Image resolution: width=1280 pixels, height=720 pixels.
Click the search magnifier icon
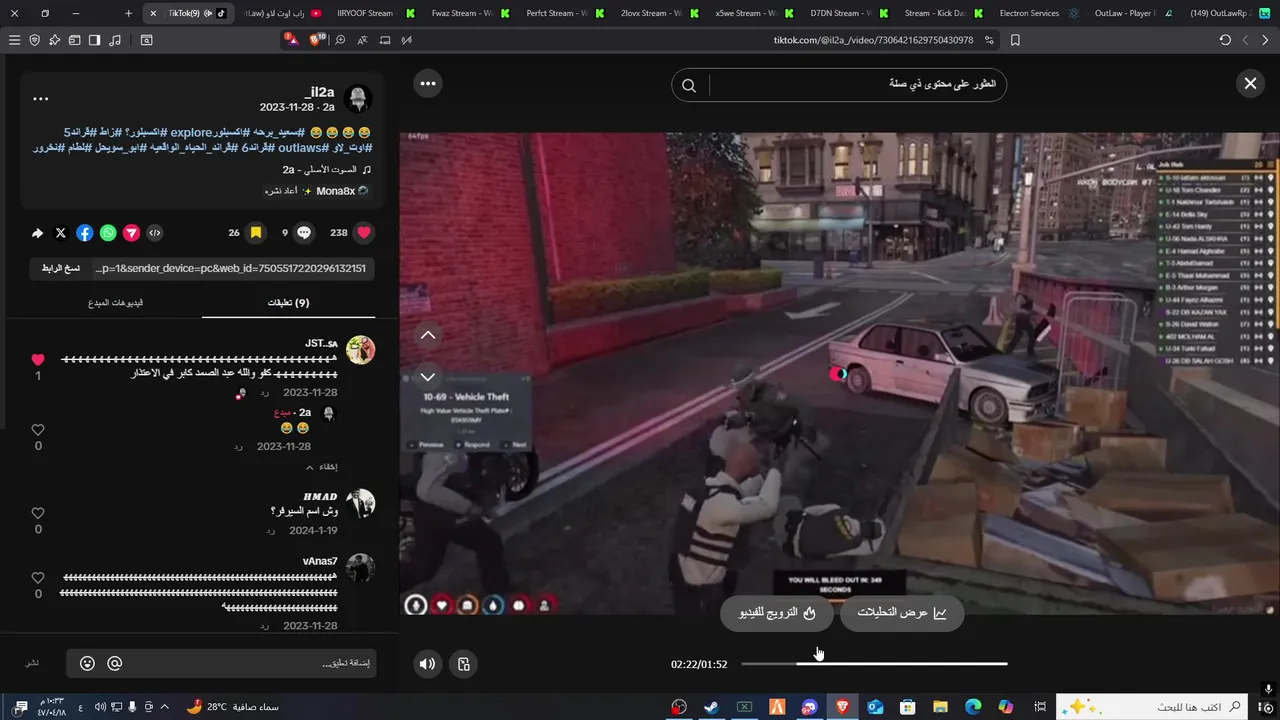[689, 85]
